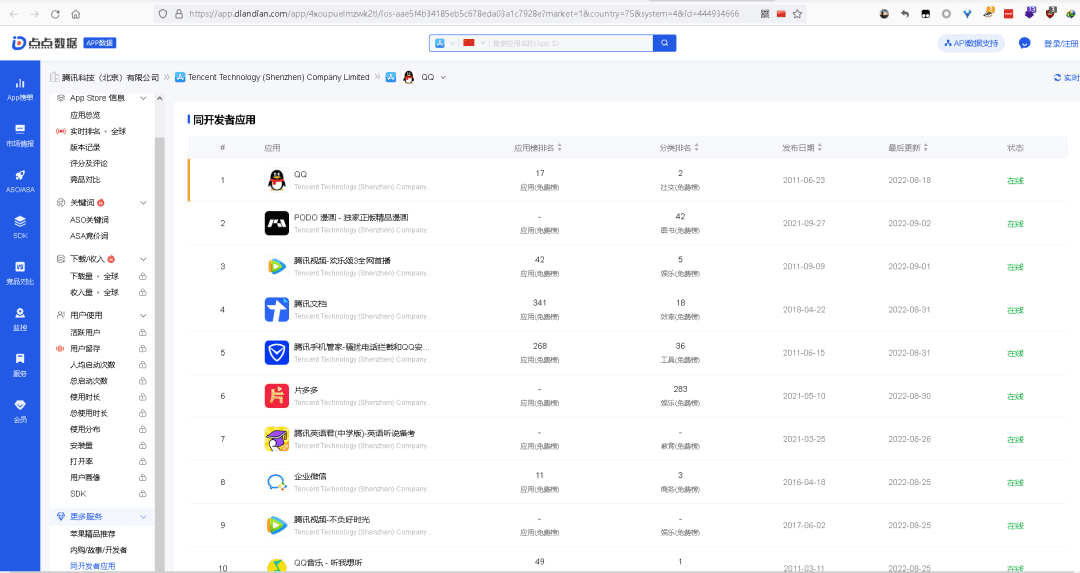Collapse the 用户使用 section
Image resolution: width=1080 pixels, height=573 pixels.
tap(143, 315)
